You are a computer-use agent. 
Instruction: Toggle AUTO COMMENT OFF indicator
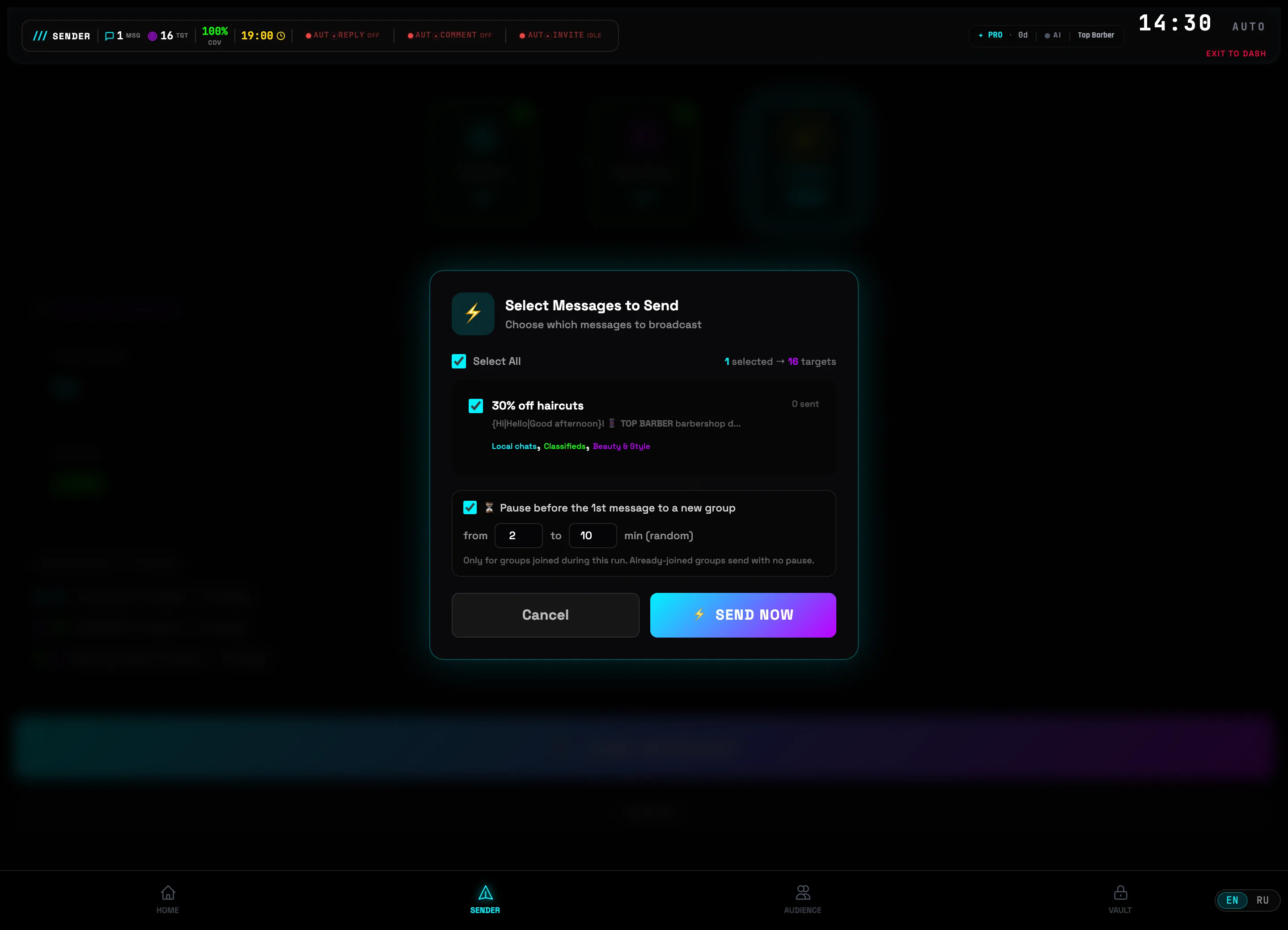[450, 35]
